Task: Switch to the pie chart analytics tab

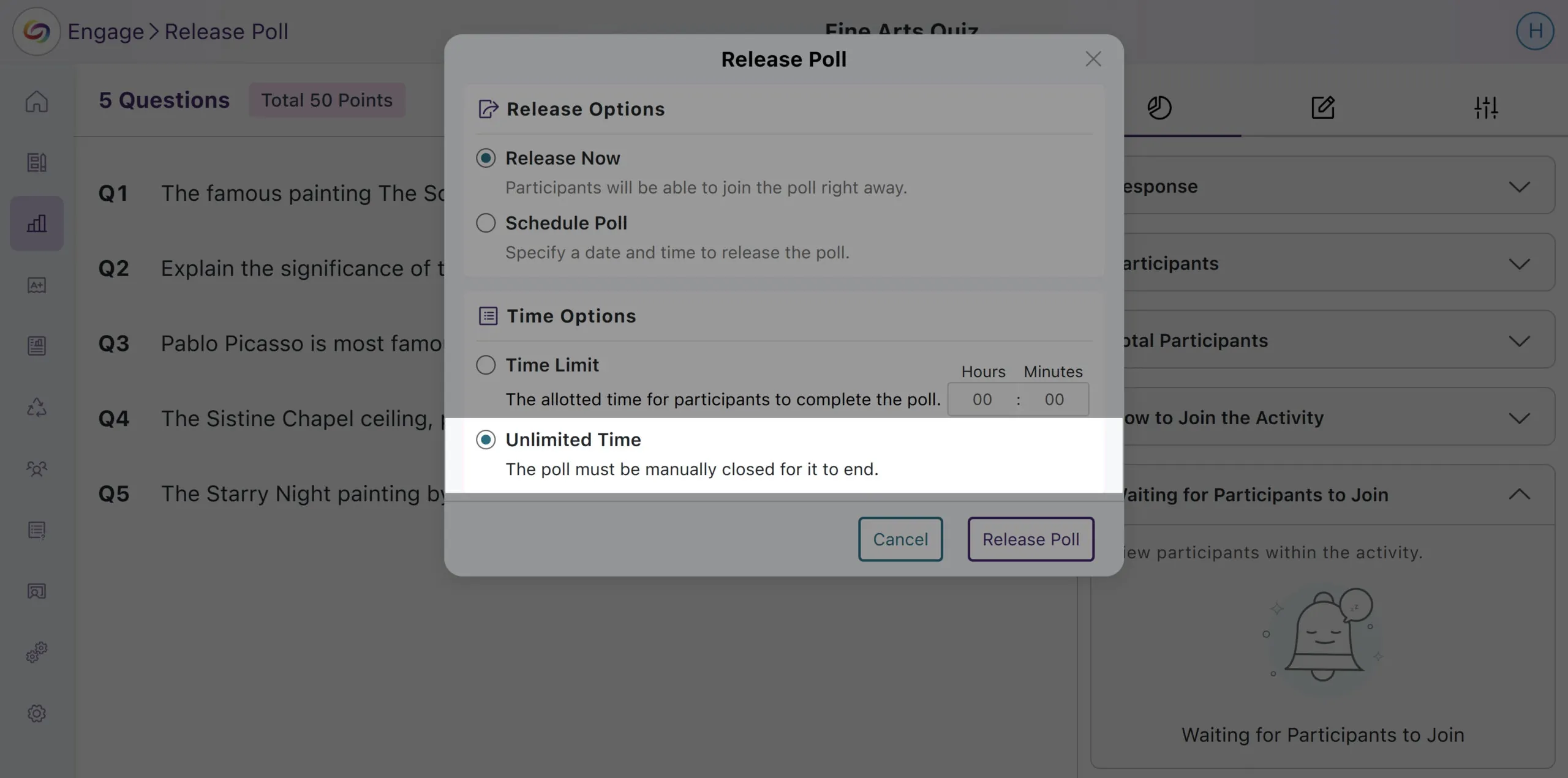Action: [1159, 108]
